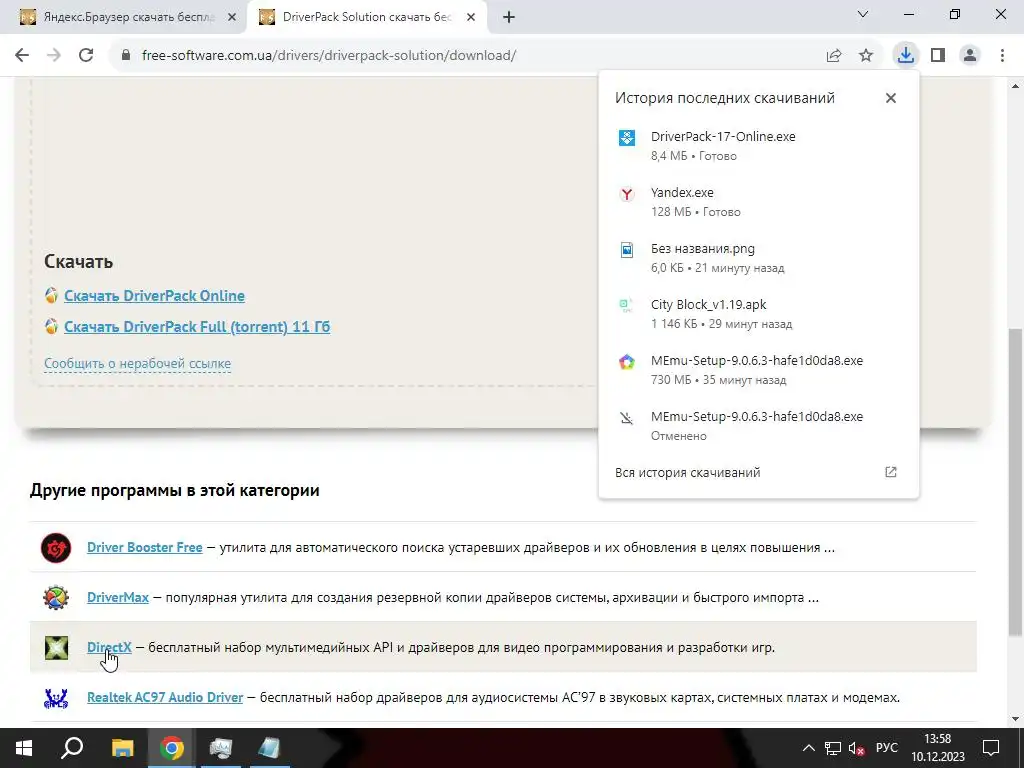The width and height of the screenshot is (1024, 768).
Task: Open a new browser tab
Action: 509,18
